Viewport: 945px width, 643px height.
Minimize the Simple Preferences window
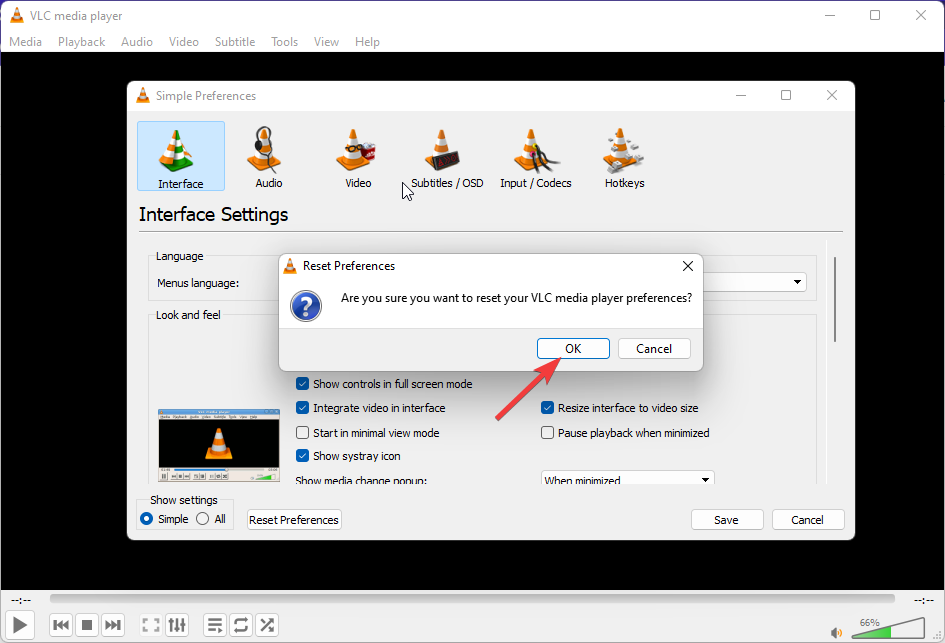(741, 95)
